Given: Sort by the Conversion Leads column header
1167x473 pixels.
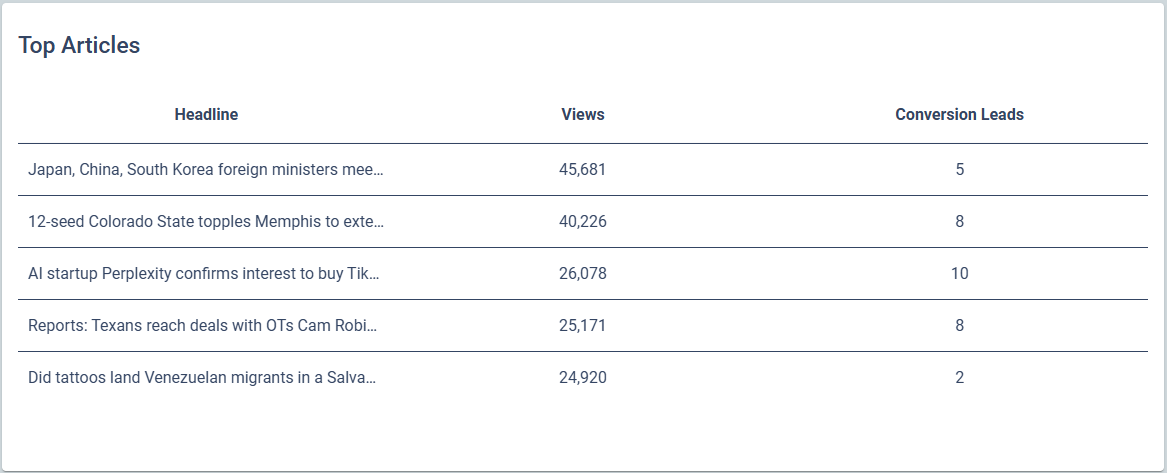Looking at the screenshot, I should 959,115.
